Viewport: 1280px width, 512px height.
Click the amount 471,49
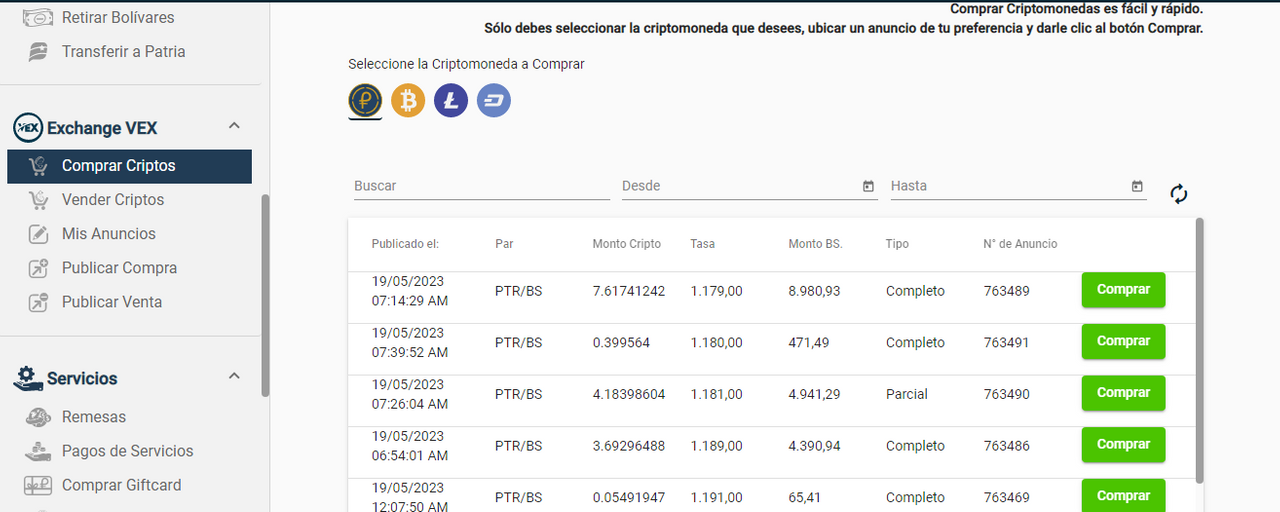(808, 343)
